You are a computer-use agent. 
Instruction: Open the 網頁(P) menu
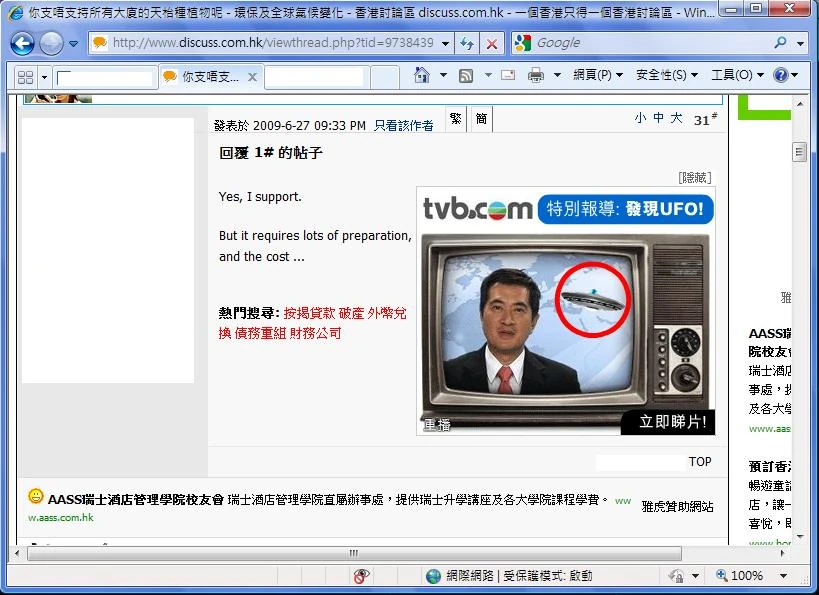[598, 75]
